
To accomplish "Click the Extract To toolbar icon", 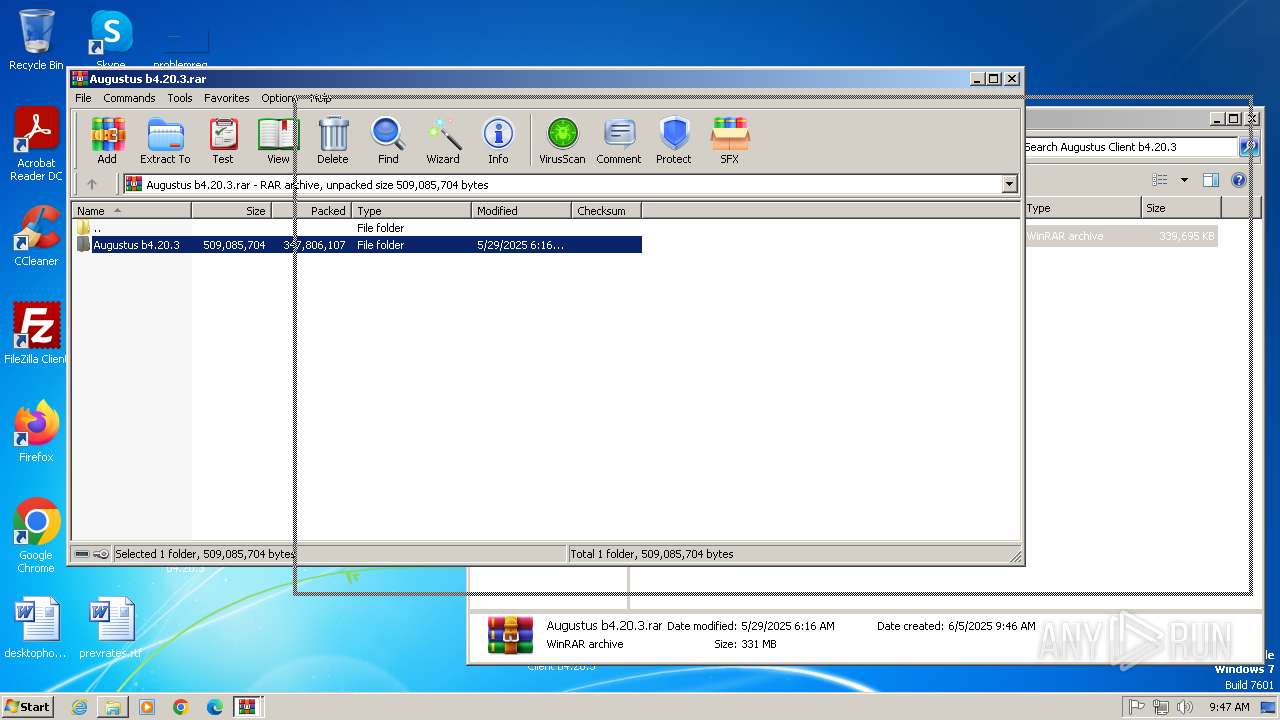I will [165, 140].
